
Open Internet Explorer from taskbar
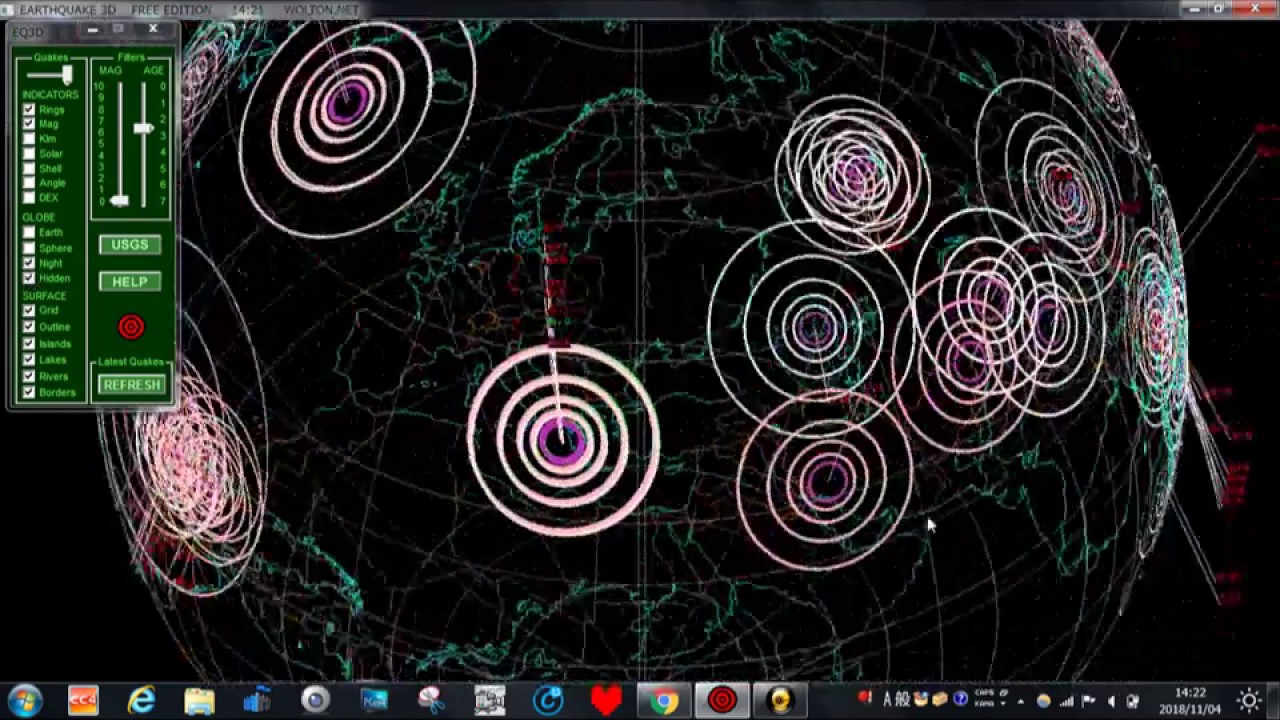pos(141,701)
